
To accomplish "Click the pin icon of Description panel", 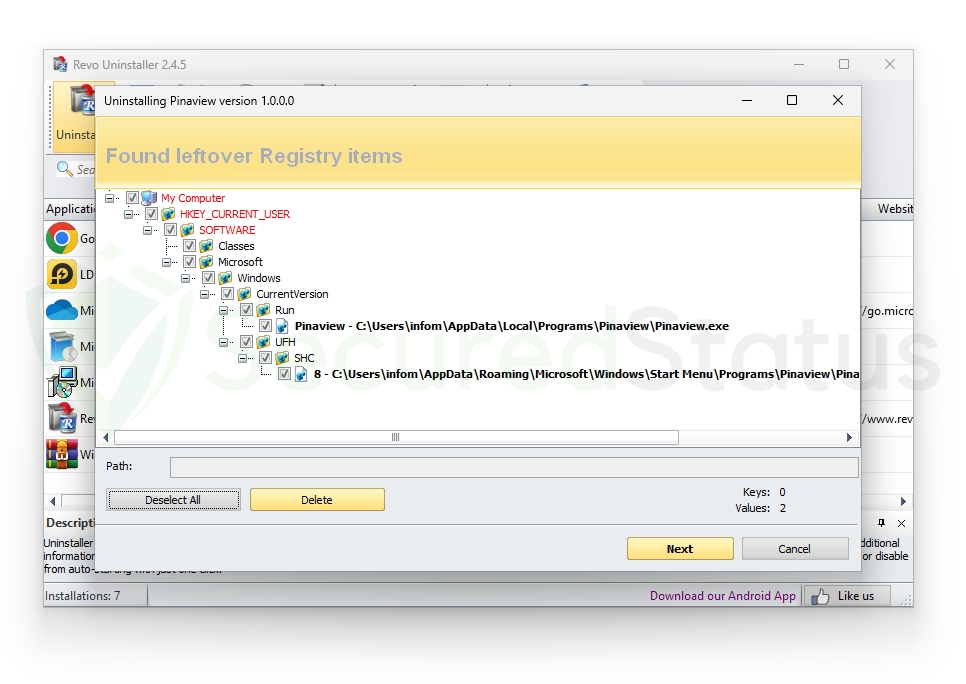I will coord(882,523).
